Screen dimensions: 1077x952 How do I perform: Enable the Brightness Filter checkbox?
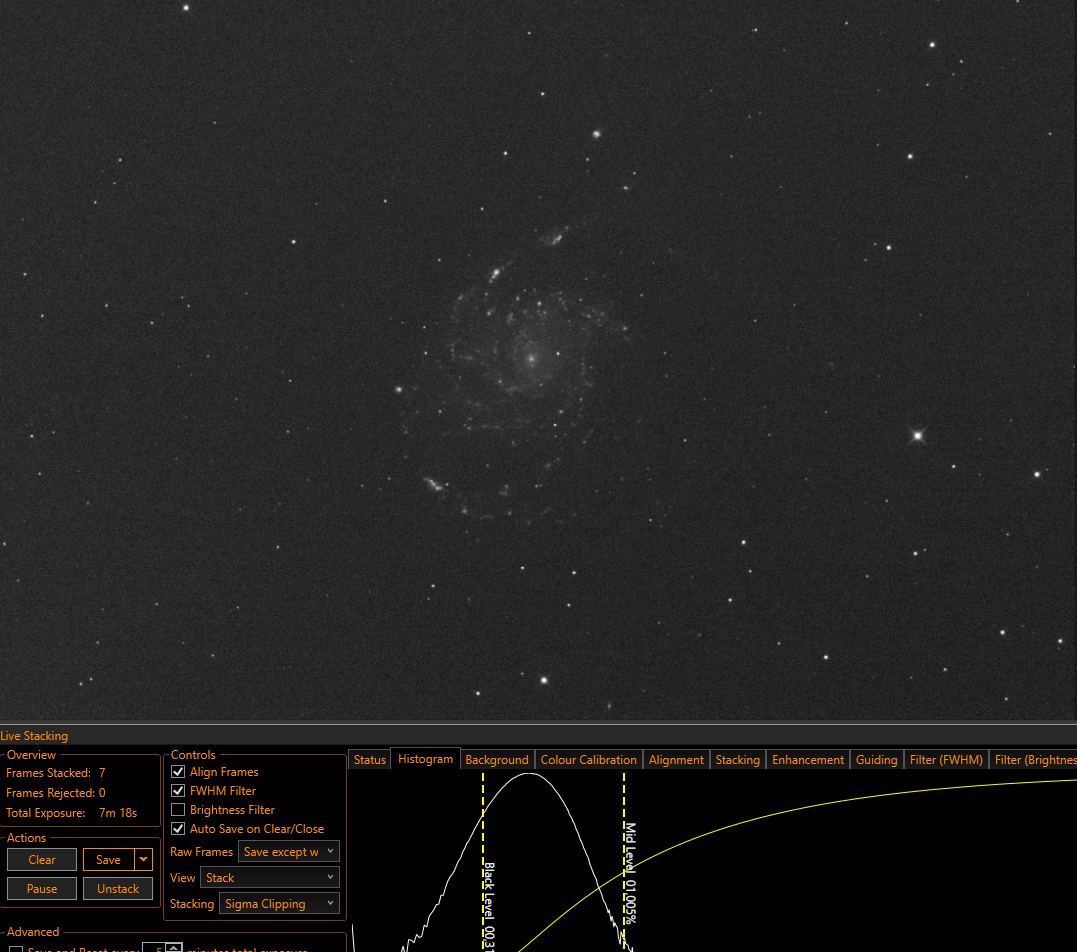coord(178,810)
